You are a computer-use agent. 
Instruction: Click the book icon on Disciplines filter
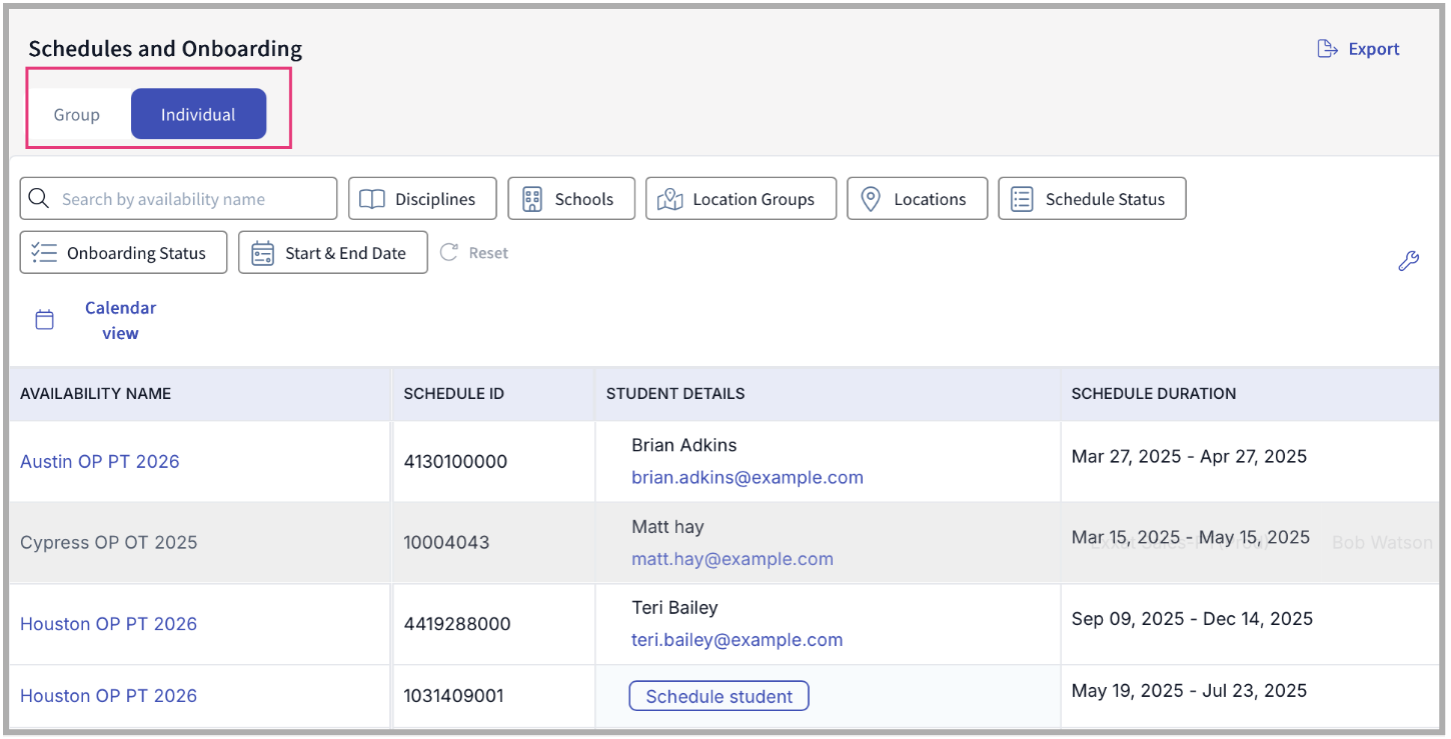[x=372, y=199]
